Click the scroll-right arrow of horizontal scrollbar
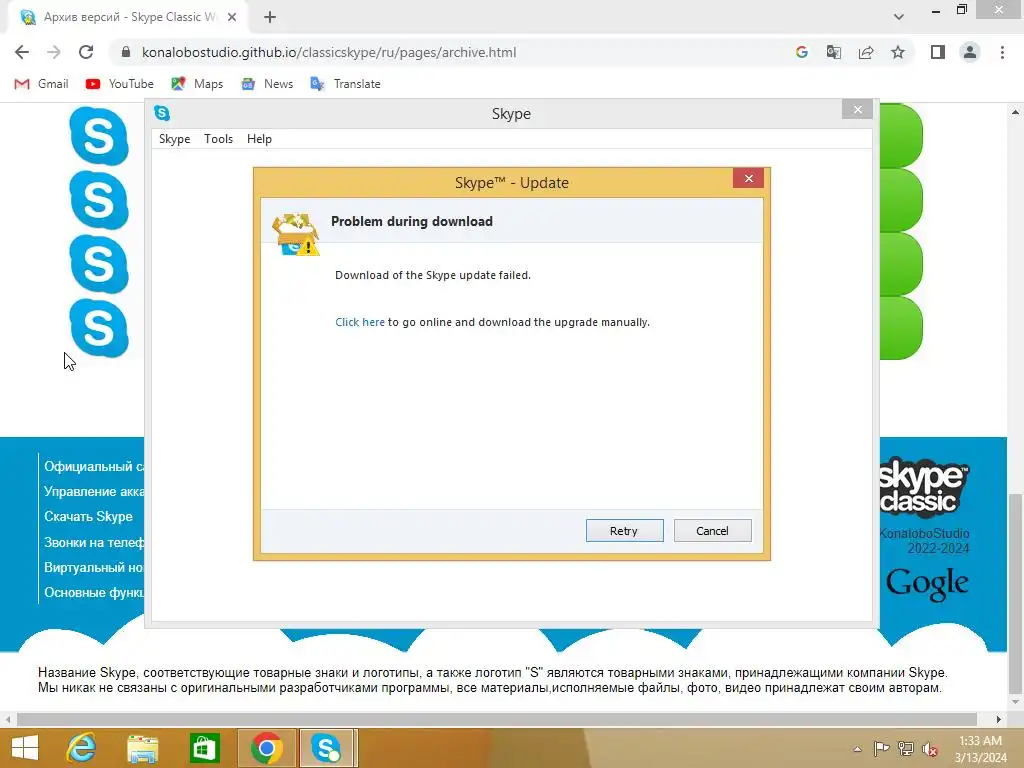The image size is (1024, 768). (999, 719)
